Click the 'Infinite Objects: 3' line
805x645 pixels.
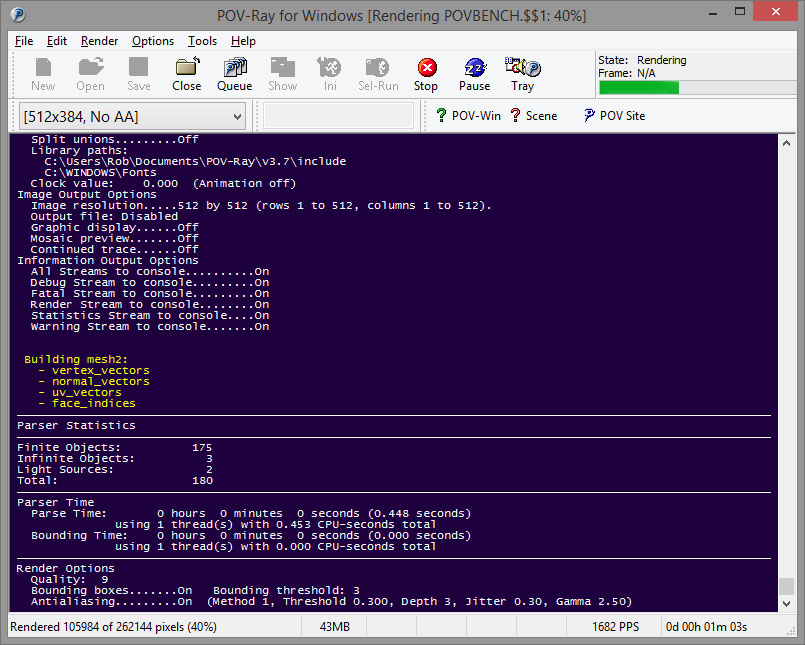pos(114,459)
